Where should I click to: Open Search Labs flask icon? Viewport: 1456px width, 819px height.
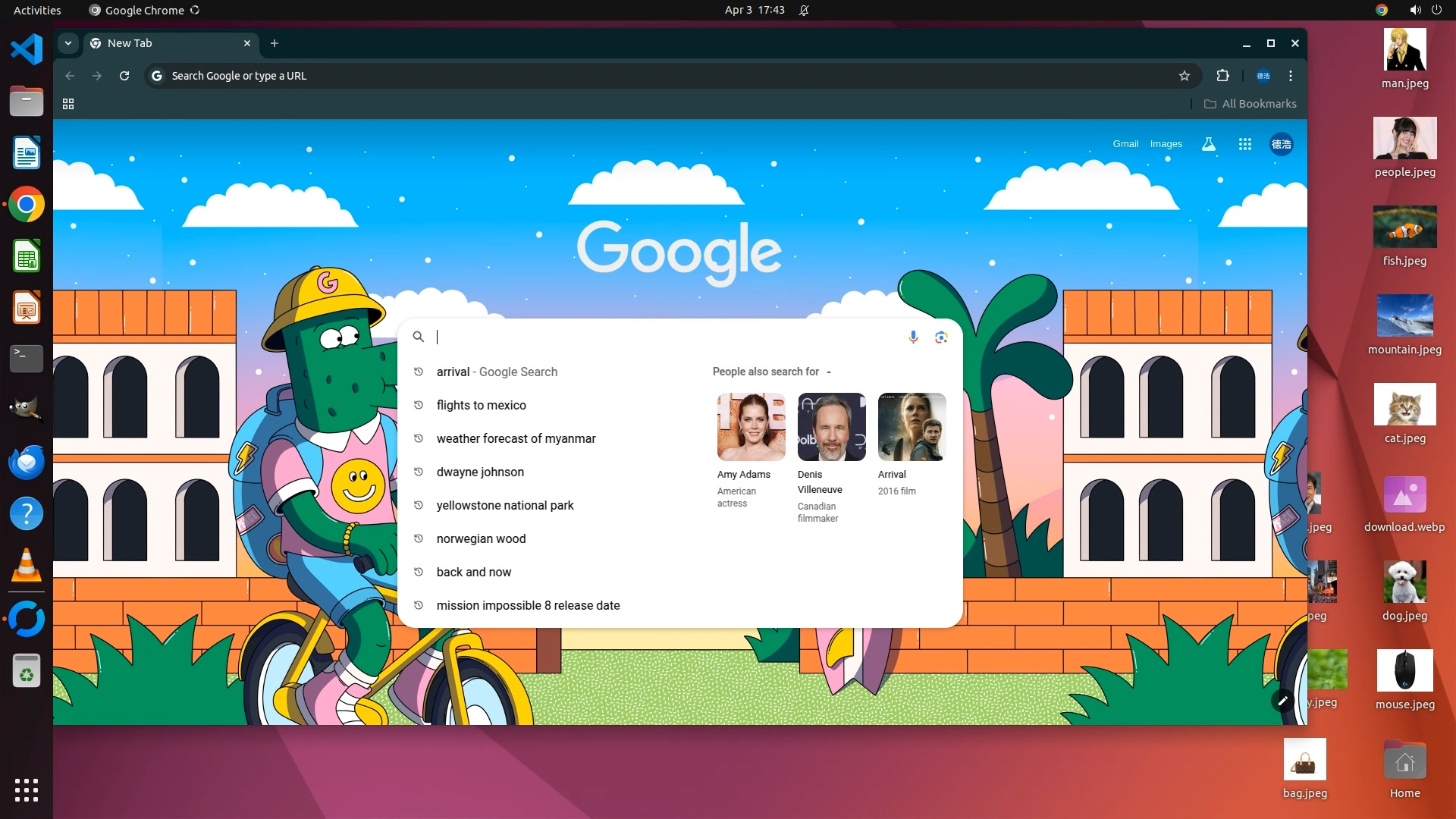click(1209, 144)
